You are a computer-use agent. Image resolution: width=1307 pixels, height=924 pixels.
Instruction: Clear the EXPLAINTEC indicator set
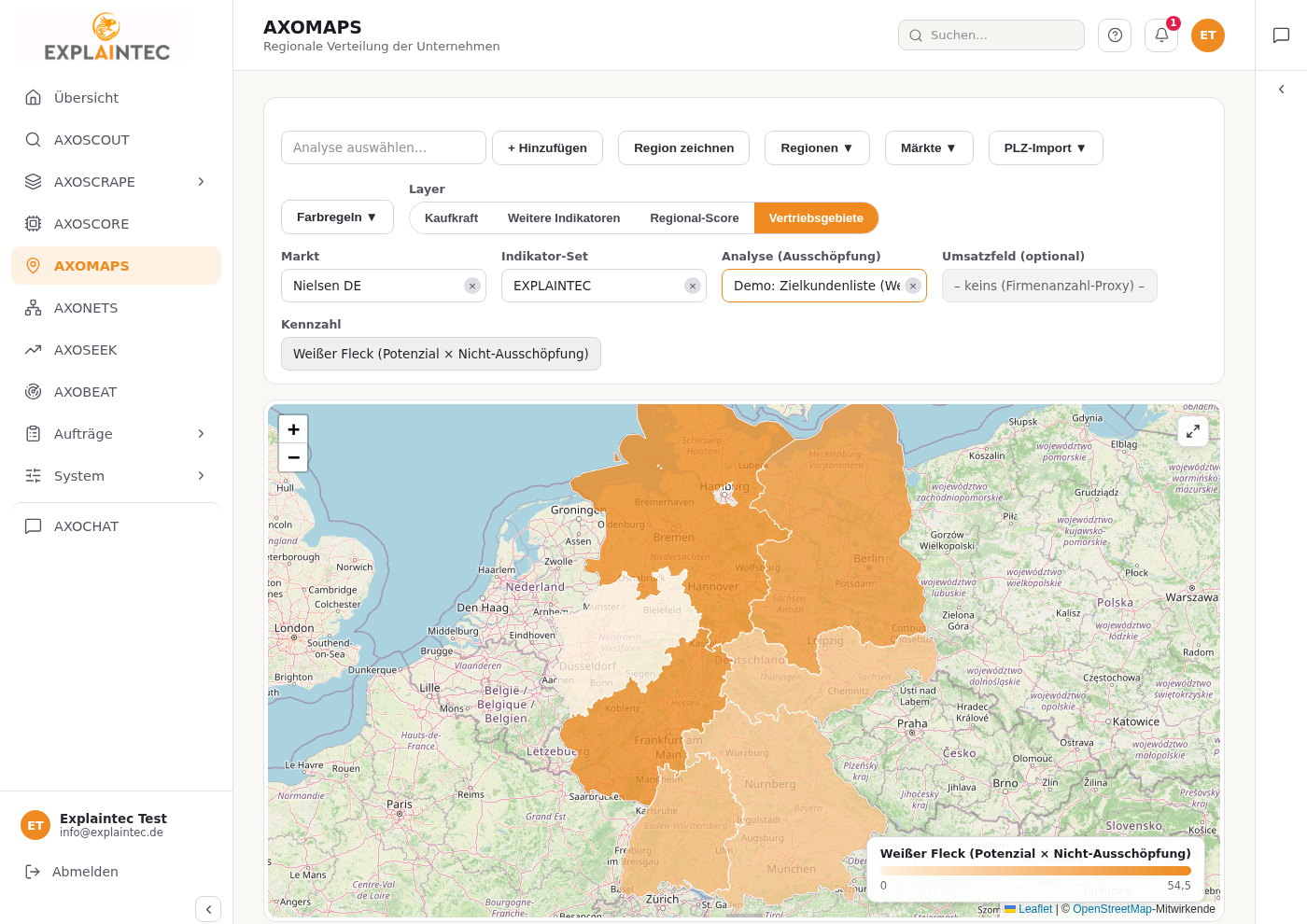coord(693,287)
